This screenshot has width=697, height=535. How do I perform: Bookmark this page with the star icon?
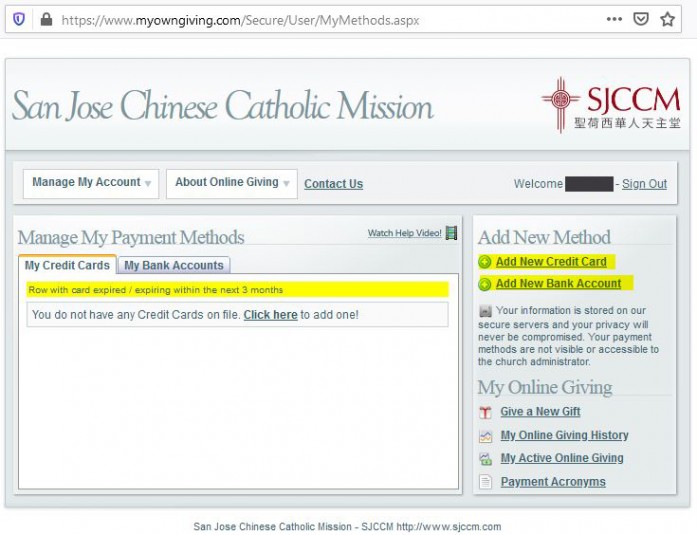click(667, 19)
